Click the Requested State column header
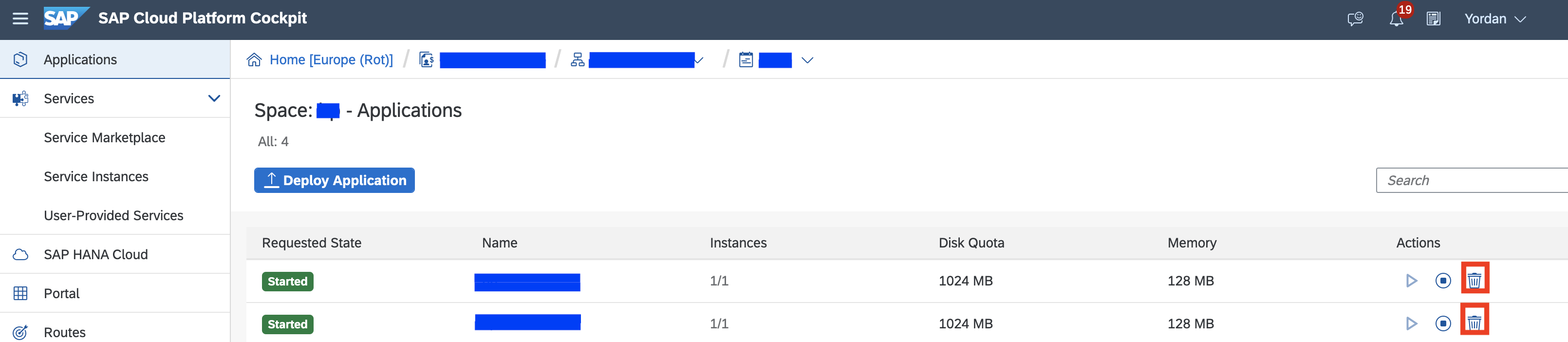1568x342 pixels. [311, 243]
